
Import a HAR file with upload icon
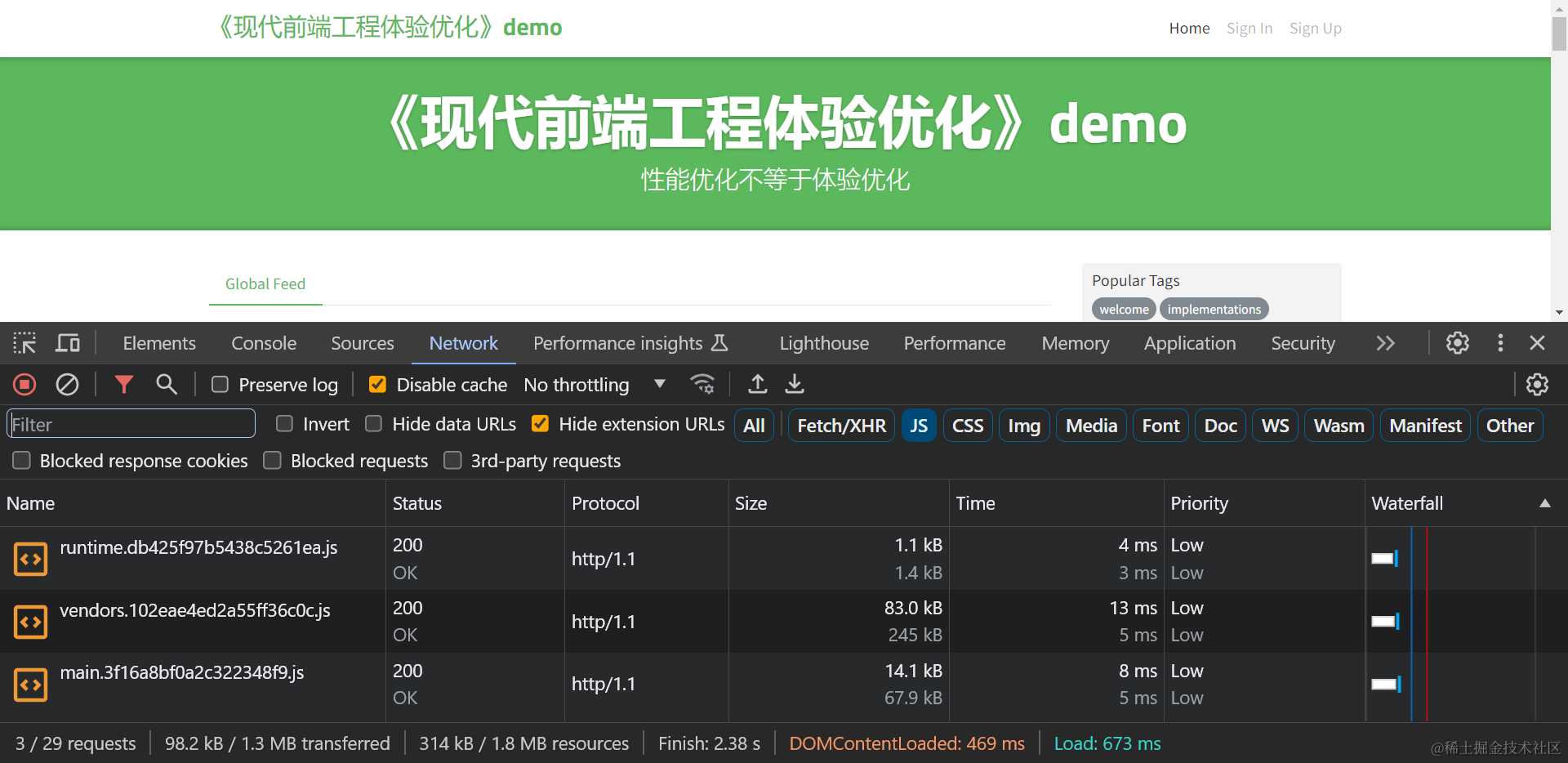tap(758, 385)
